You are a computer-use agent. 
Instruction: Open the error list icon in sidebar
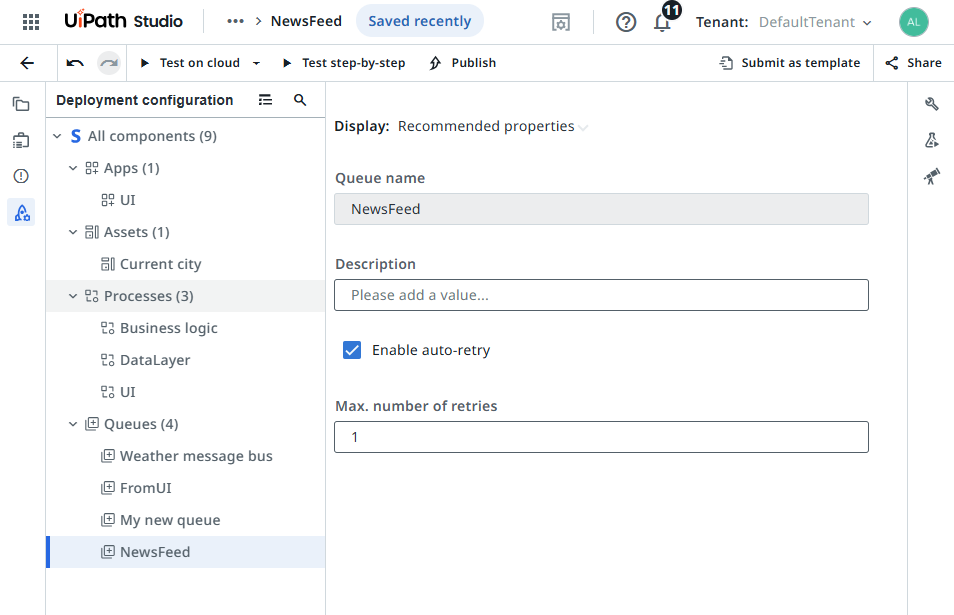(21, 176)
